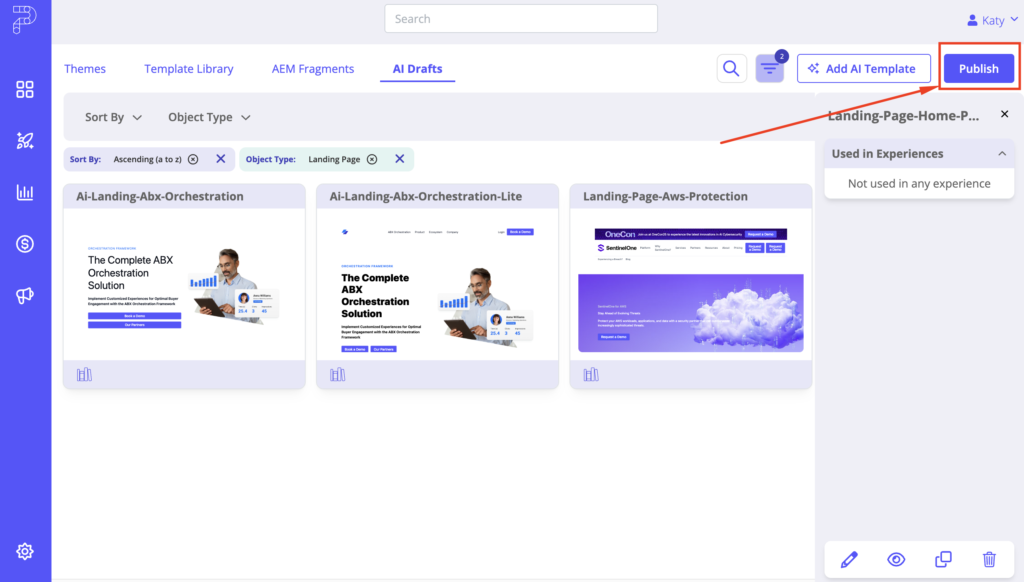The width and height of the screenshot is (1024, 582).
Task: Open the dashboard grid icon in sidebar
Action: coord(25,90)
